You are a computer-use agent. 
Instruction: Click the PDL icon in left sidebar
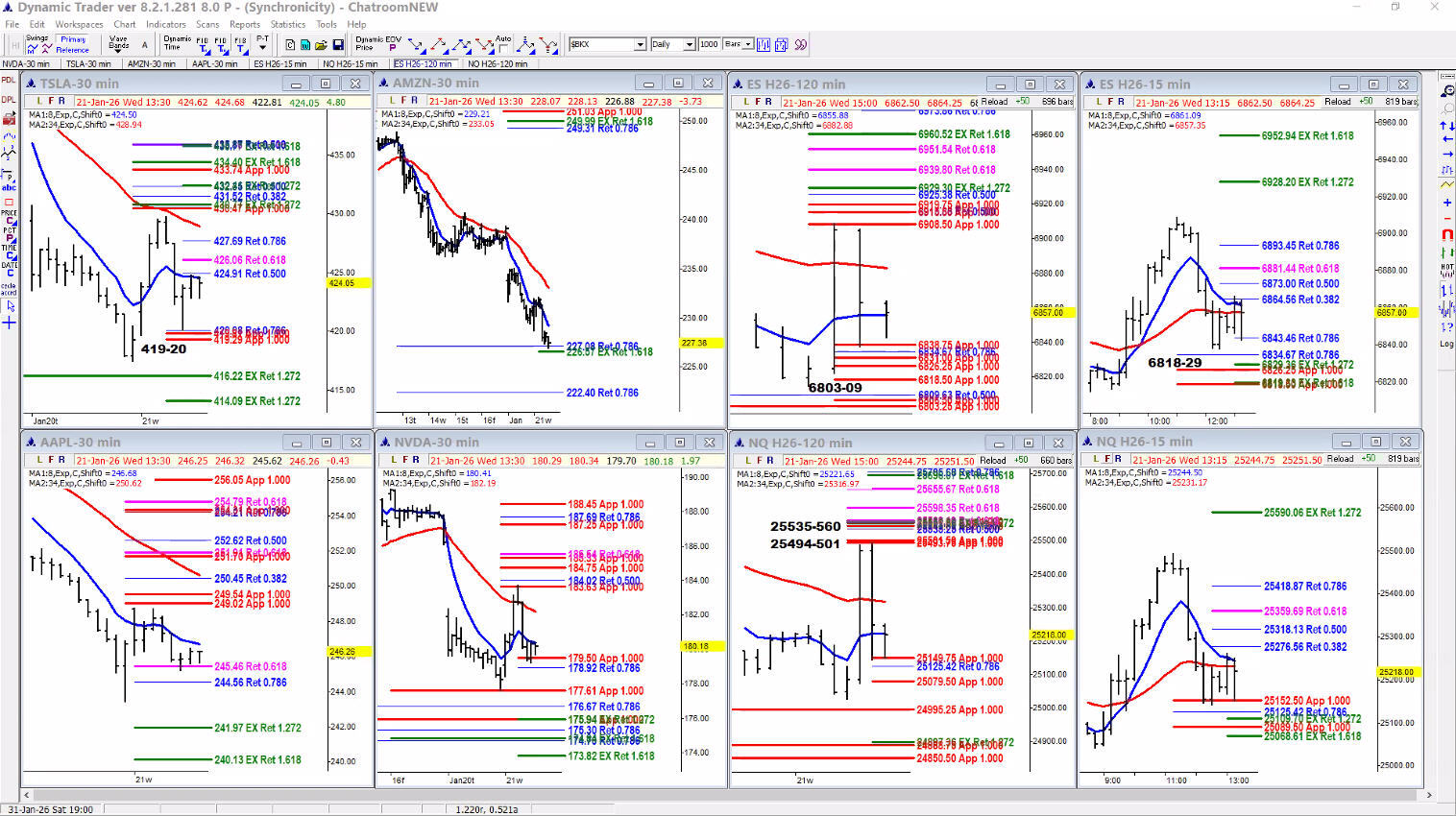click(9, 81)
